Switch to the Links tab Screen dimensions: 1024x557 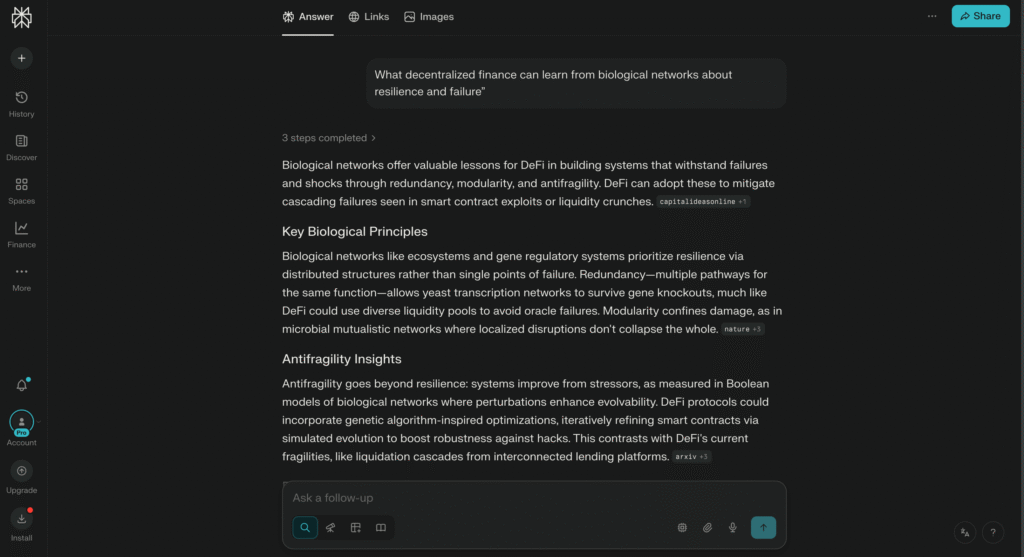(369, 17)
